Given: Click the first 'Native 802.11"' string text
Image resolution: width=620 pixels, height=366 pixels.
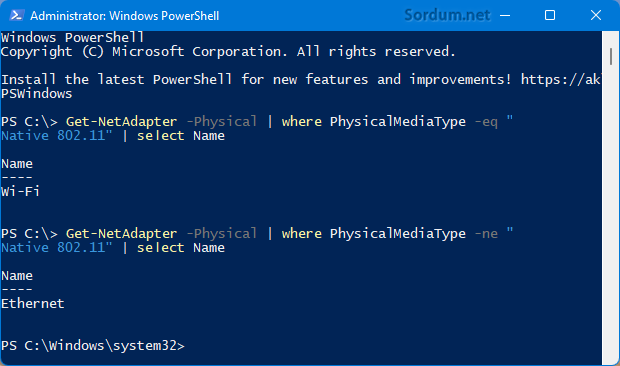Looking at the screenshot, I should [57, 136].
